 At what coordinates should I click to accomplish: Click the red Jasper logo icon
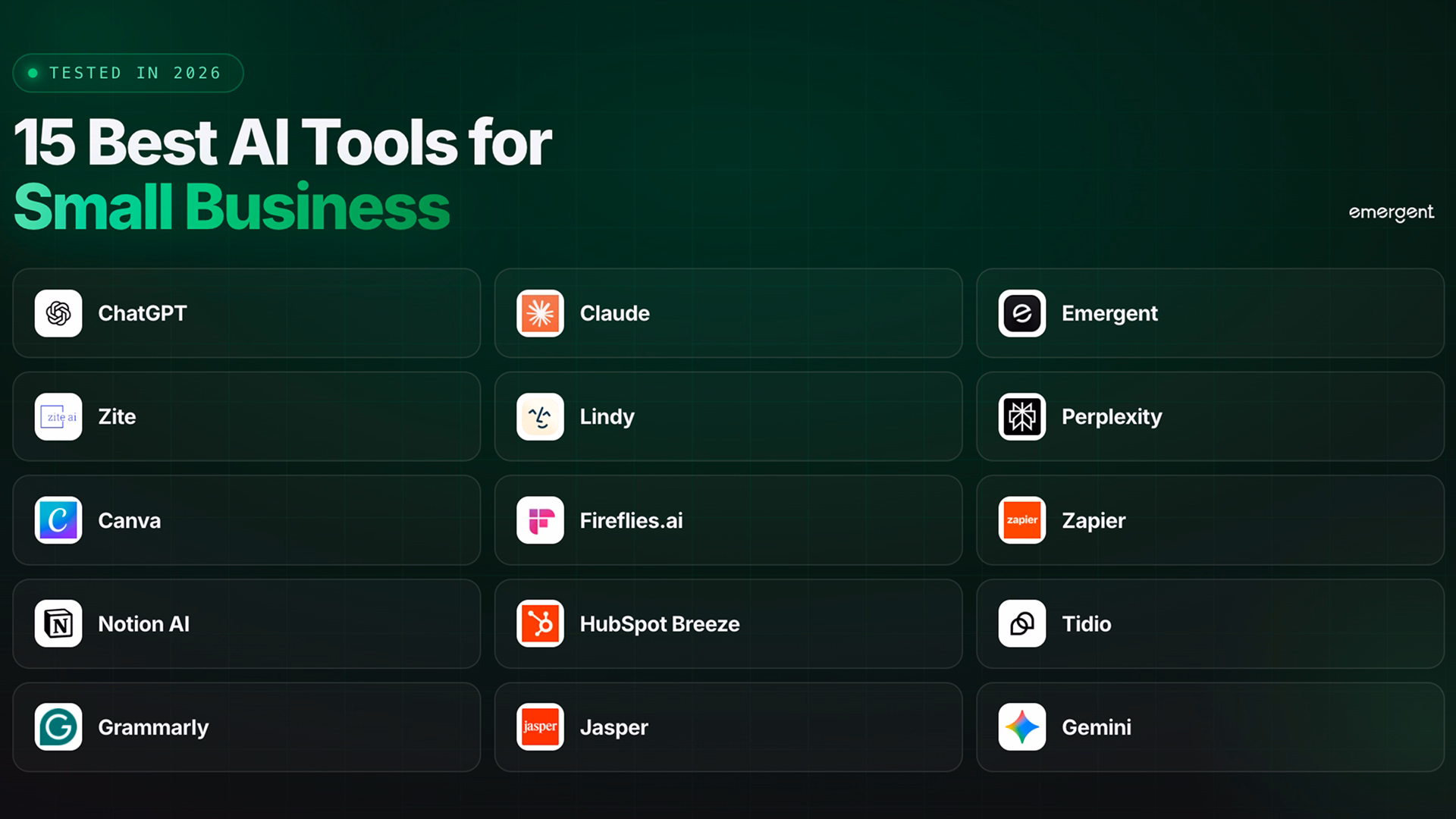point(540,726)
